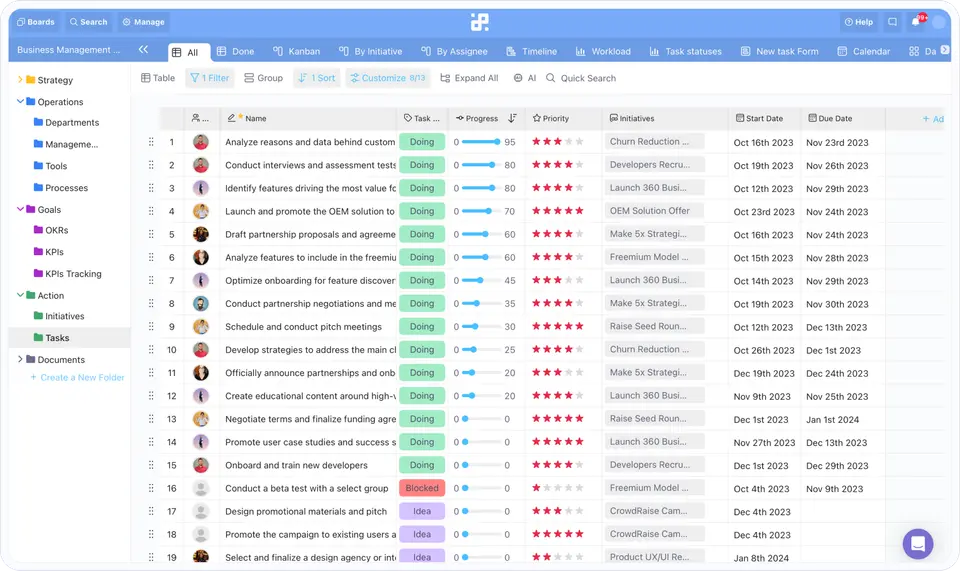
Task: Click assignee avatar in row 4
Action: tap(201, 211)
